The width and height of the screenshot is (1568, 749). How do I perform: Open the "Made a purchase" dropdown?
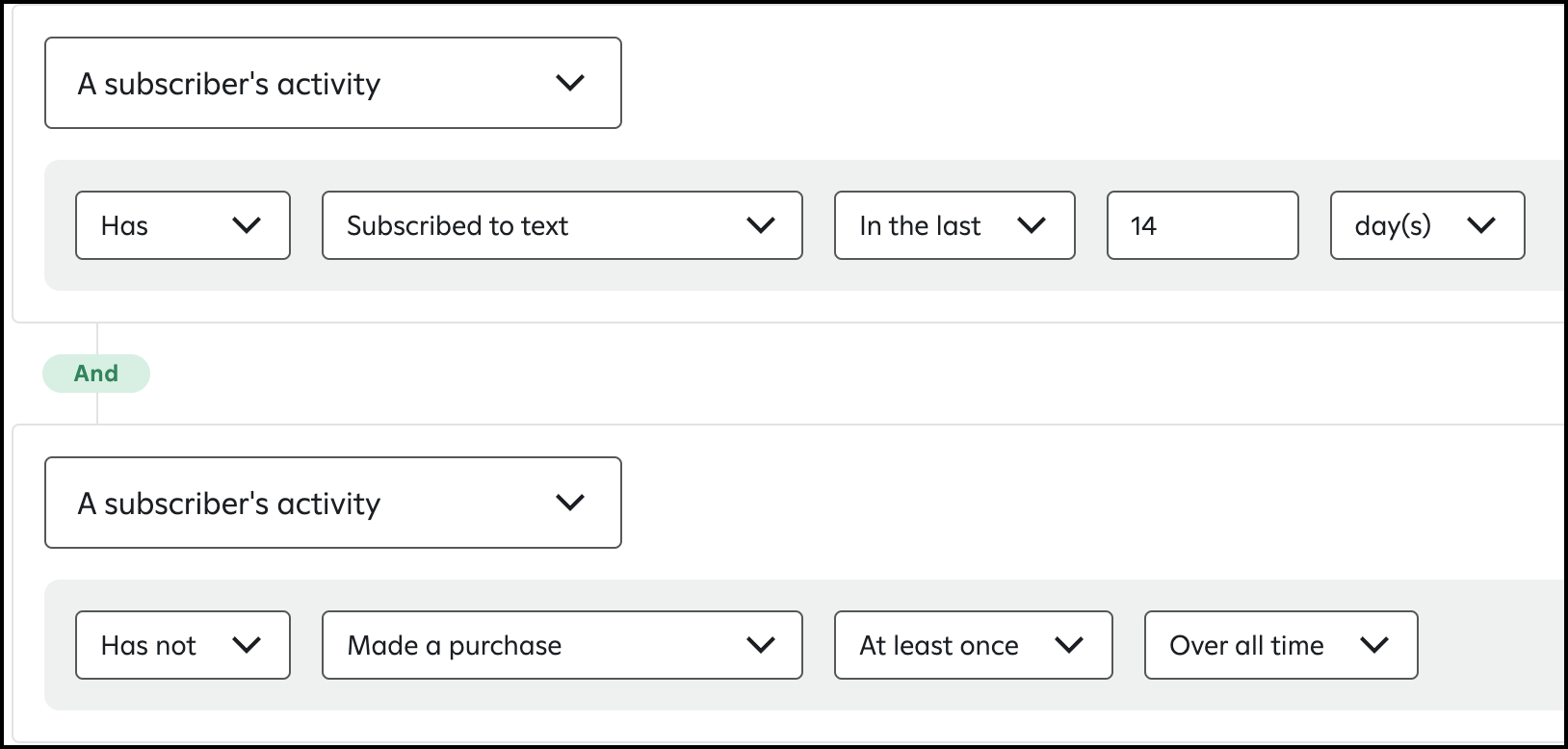pyautogui.click(x=562, y=645)
